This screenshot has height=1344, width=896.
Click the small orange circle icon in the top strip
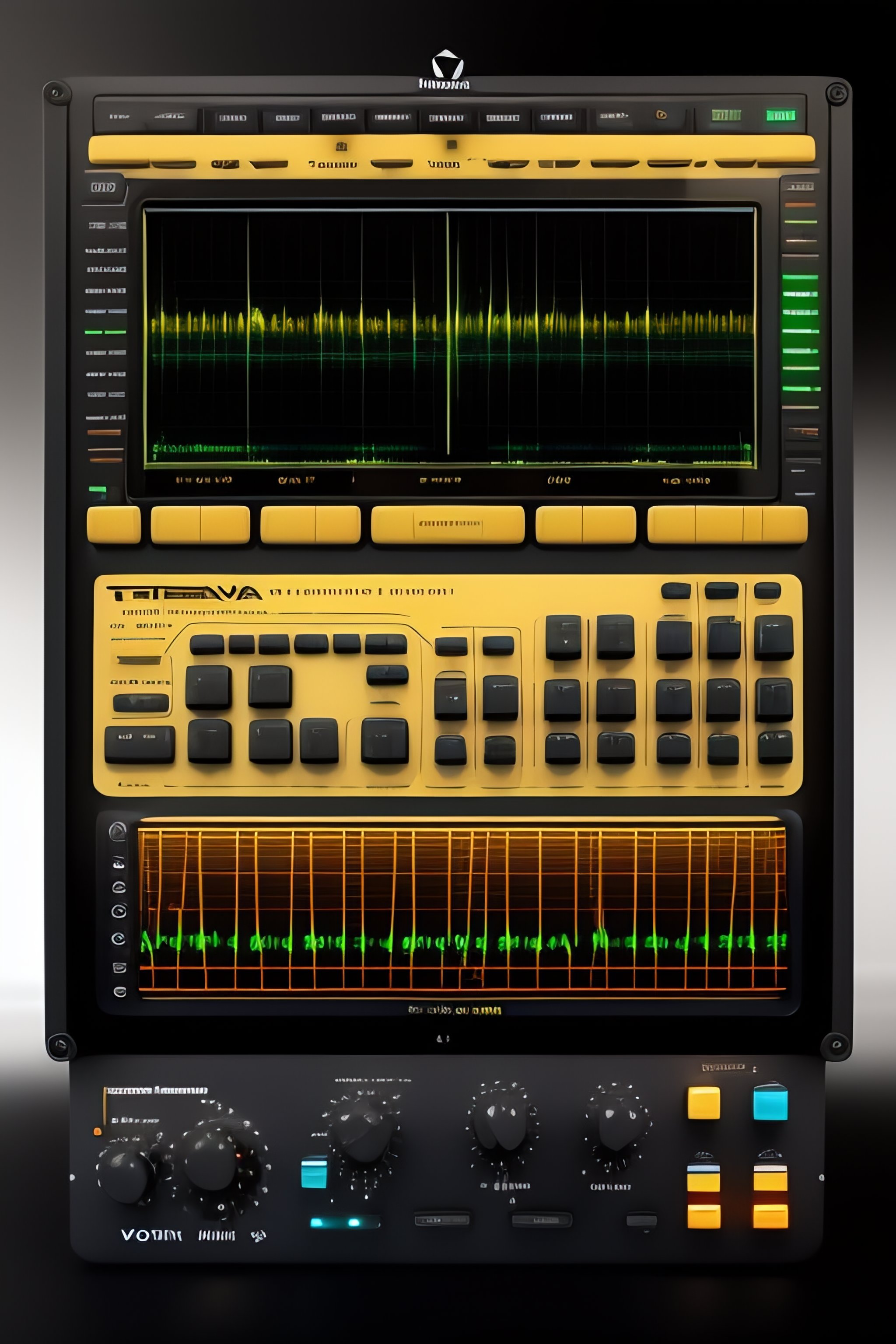click(661, 115)
